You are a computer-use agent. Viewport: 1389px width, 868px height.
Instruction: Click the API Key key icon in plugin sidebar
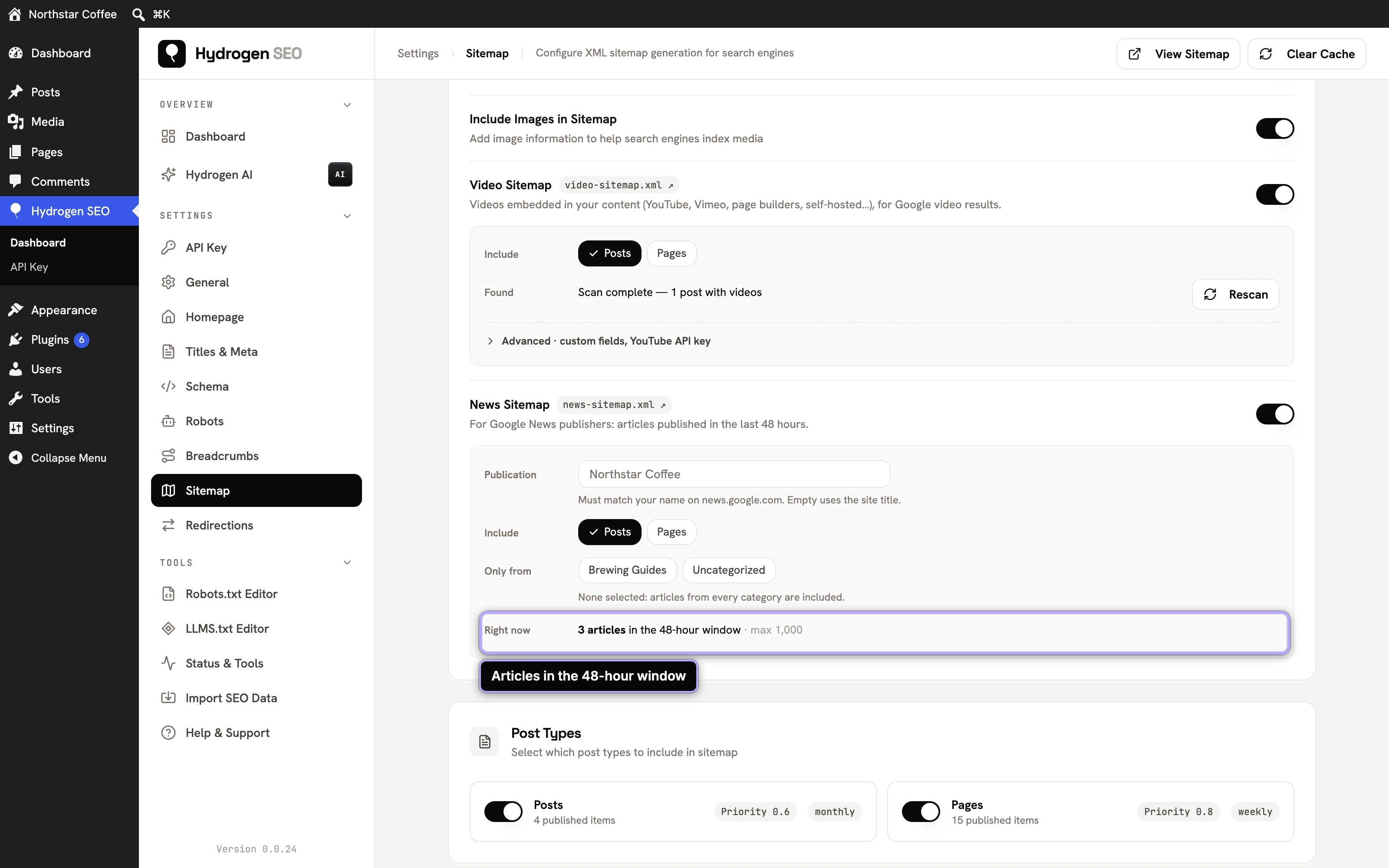point(168,247)
